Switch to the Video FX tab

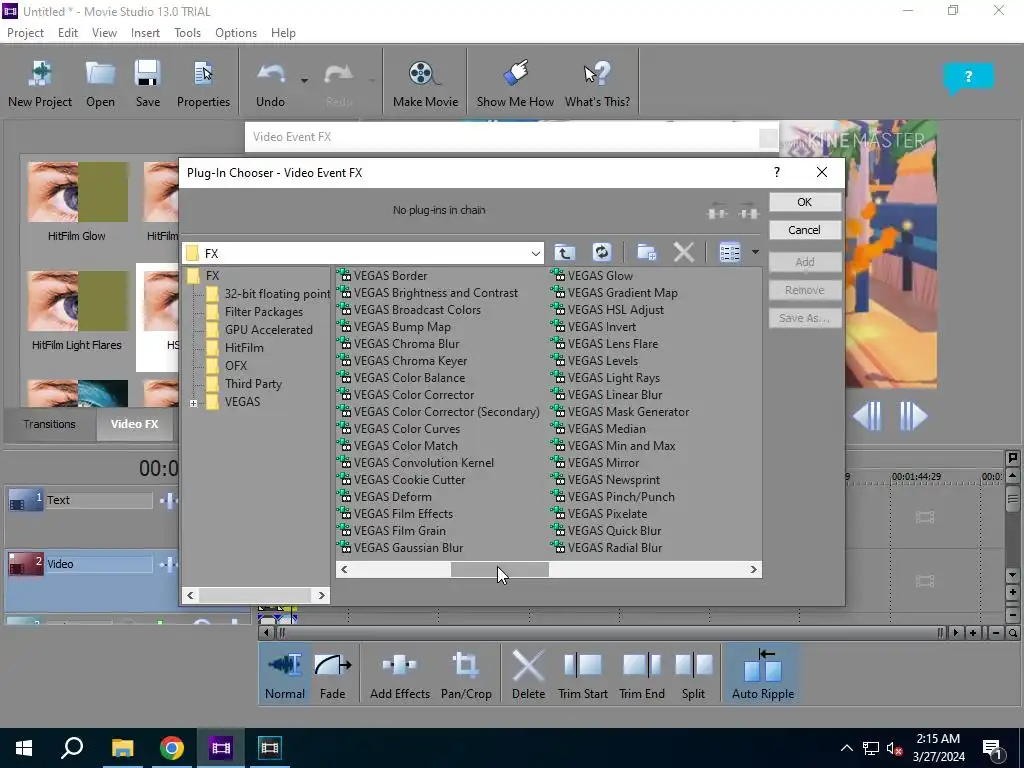pyautogui.click(x=135, y=424)
